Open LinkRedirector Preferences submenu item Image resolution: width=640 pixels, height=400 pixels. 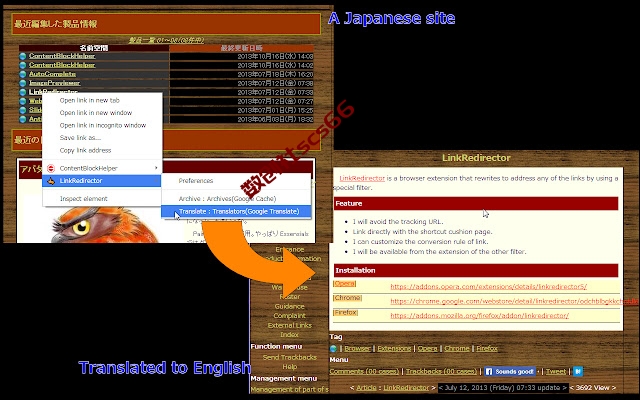tap(196, 181)
